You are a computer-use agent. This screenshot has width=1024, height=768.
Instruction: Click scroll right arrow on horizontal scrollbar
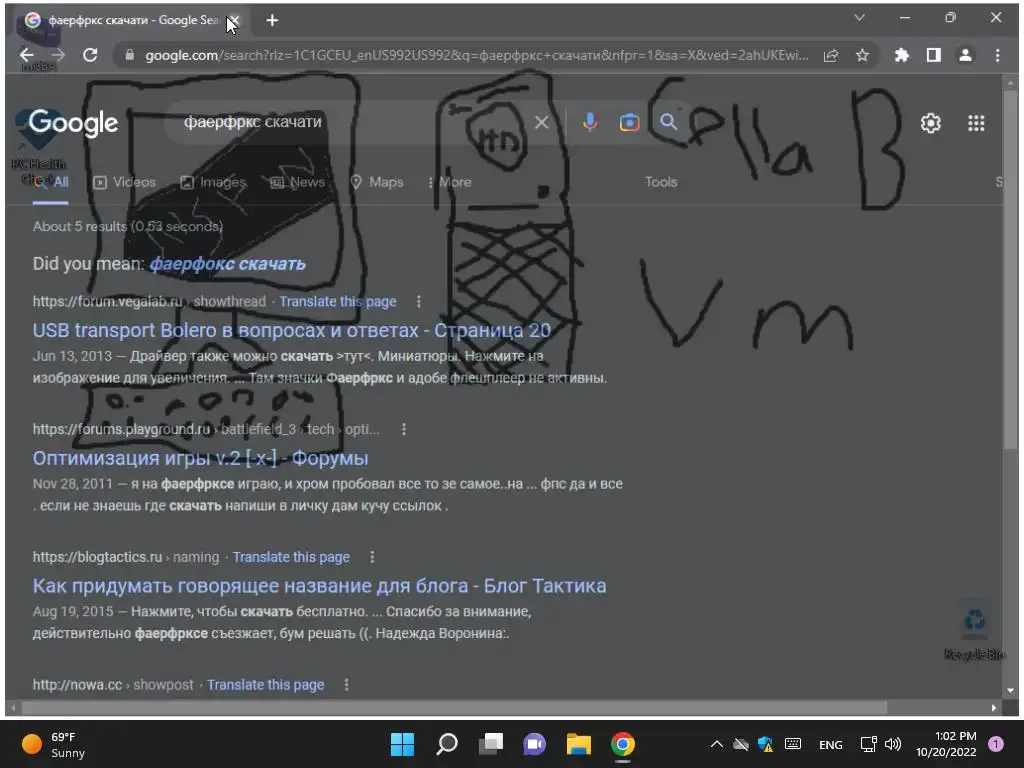[x=994, y=707]
